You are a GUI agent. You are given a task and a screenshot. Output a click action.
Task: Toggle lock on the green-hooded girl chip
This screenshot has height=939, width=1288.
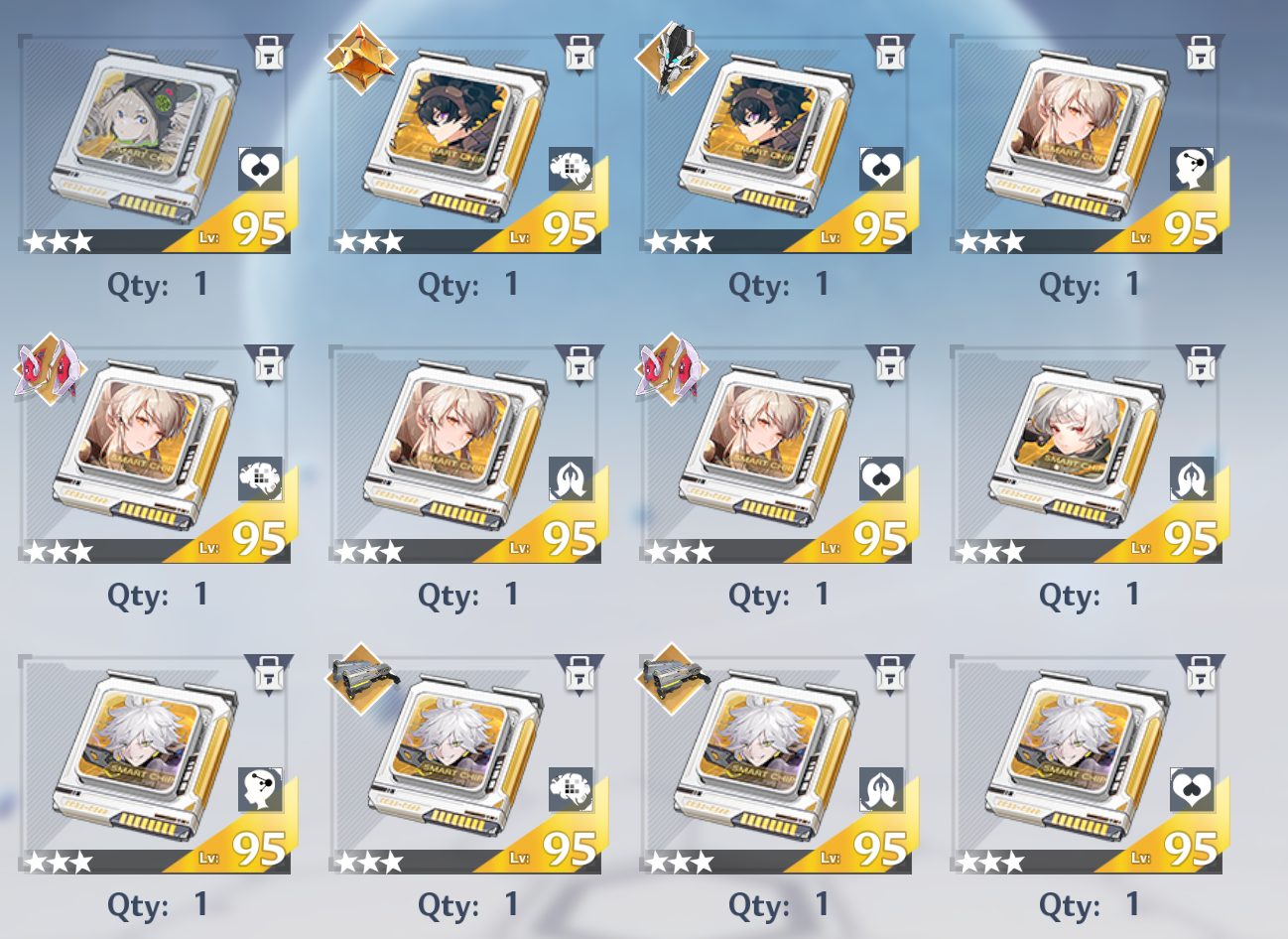(x=269, y=54)
